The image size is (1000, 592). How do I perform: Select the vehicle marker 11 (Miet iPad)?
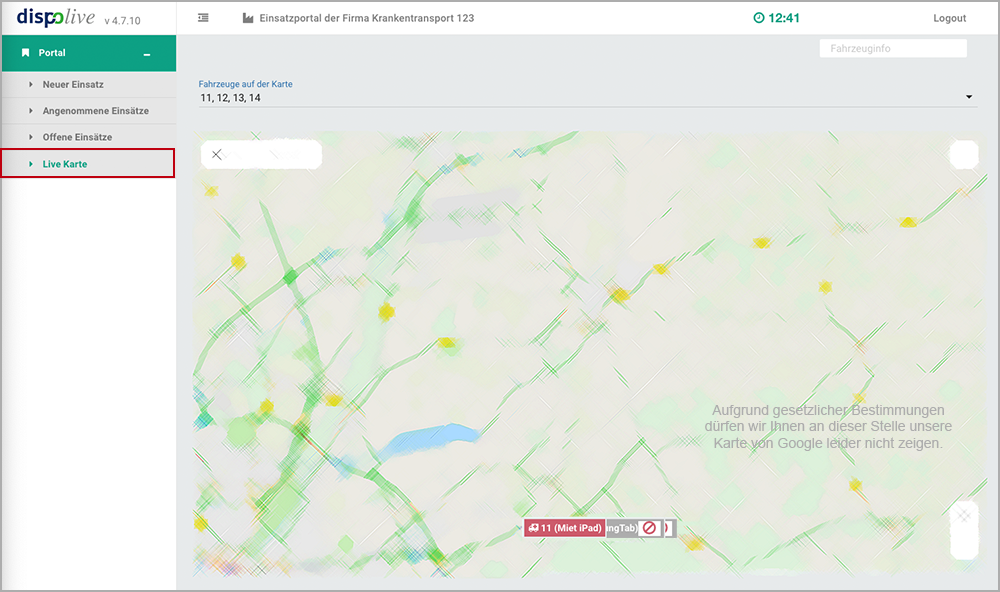click(x=565, y=528)
